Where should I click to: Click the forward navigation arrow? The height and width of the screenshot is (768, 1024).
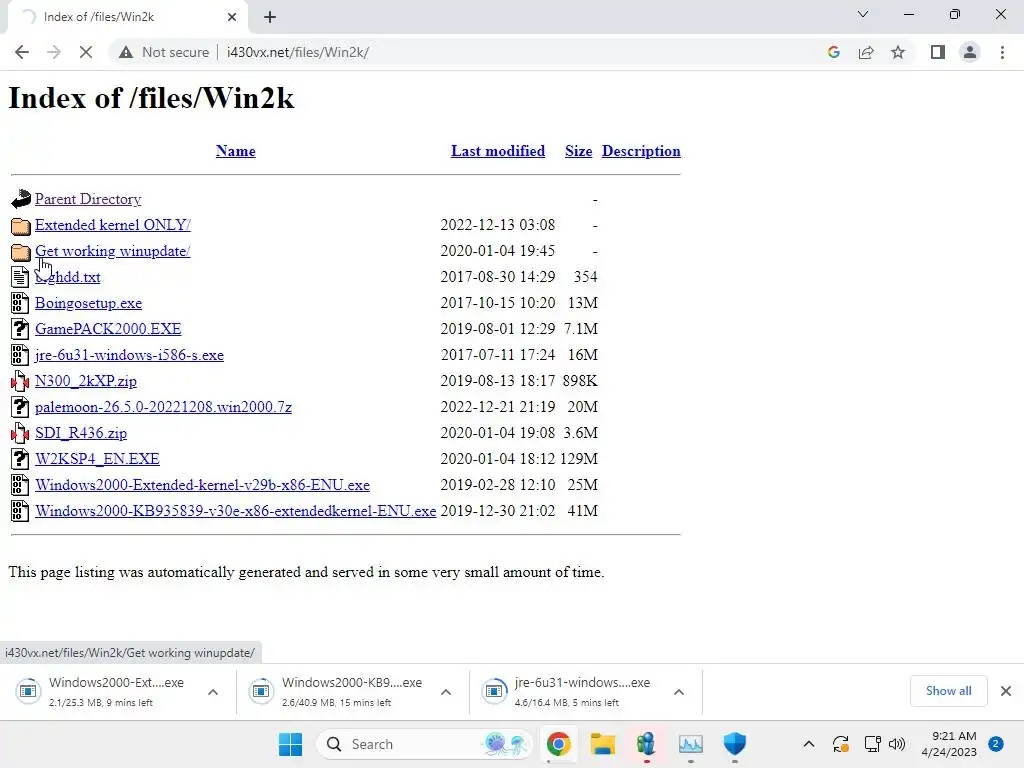54,52
